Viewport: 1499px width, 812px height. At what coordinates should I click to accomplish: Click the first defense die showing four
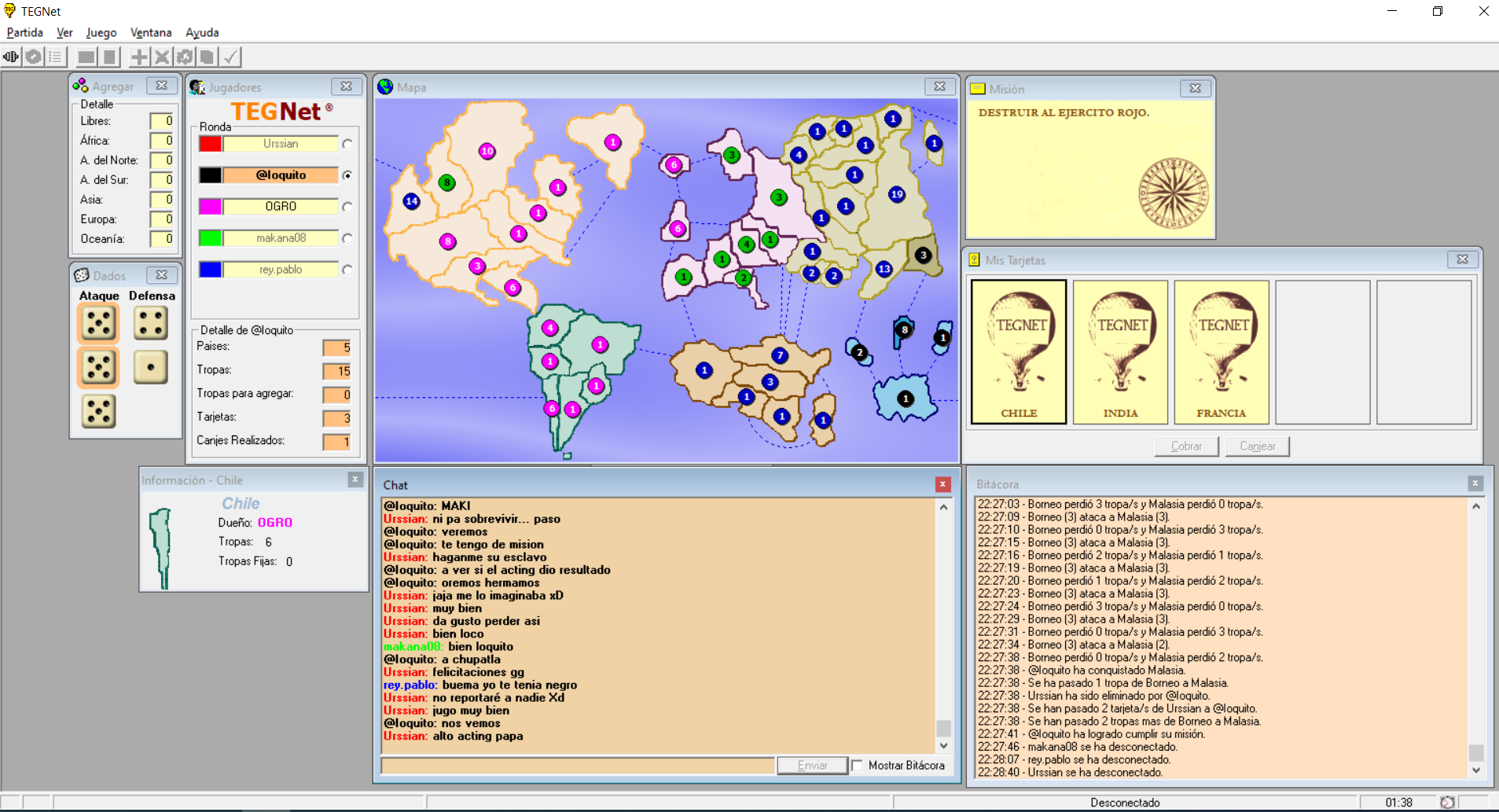151,322
